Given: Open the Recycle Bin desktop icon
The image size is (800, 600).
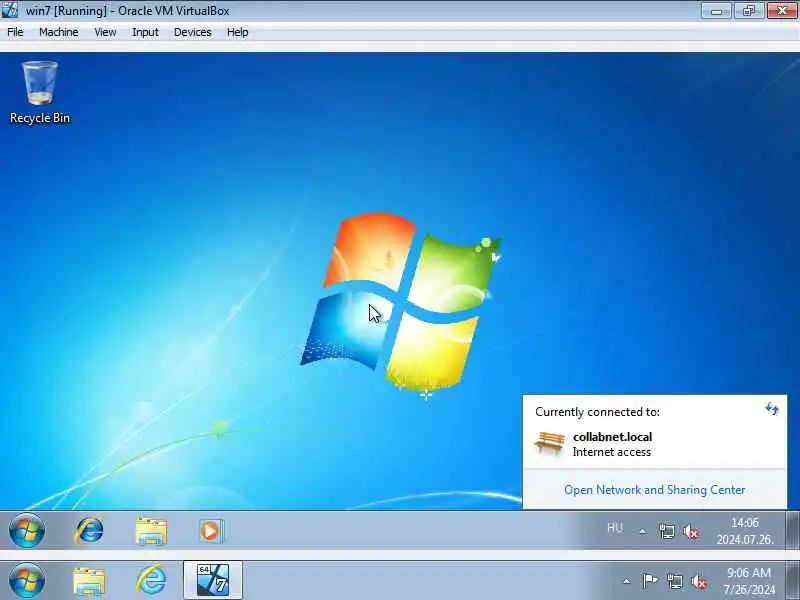Looking at the screenshot, I should [x=40, y=93].
